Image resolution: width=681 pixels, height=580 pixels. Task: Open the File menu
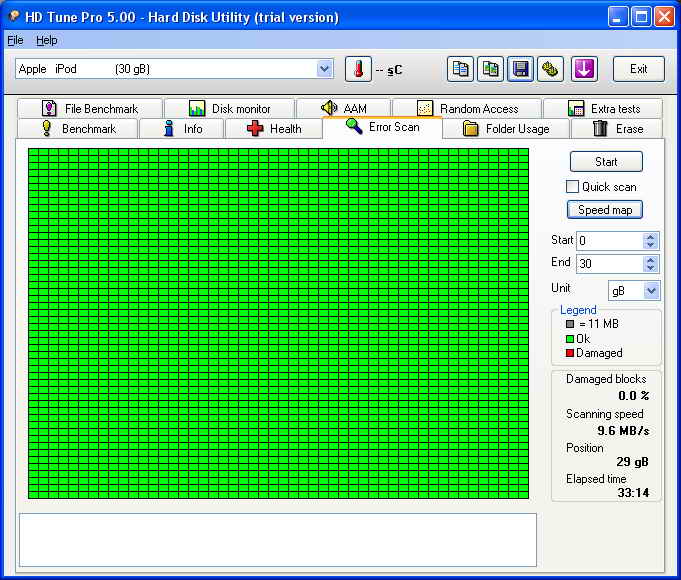[x=15, y=41]
